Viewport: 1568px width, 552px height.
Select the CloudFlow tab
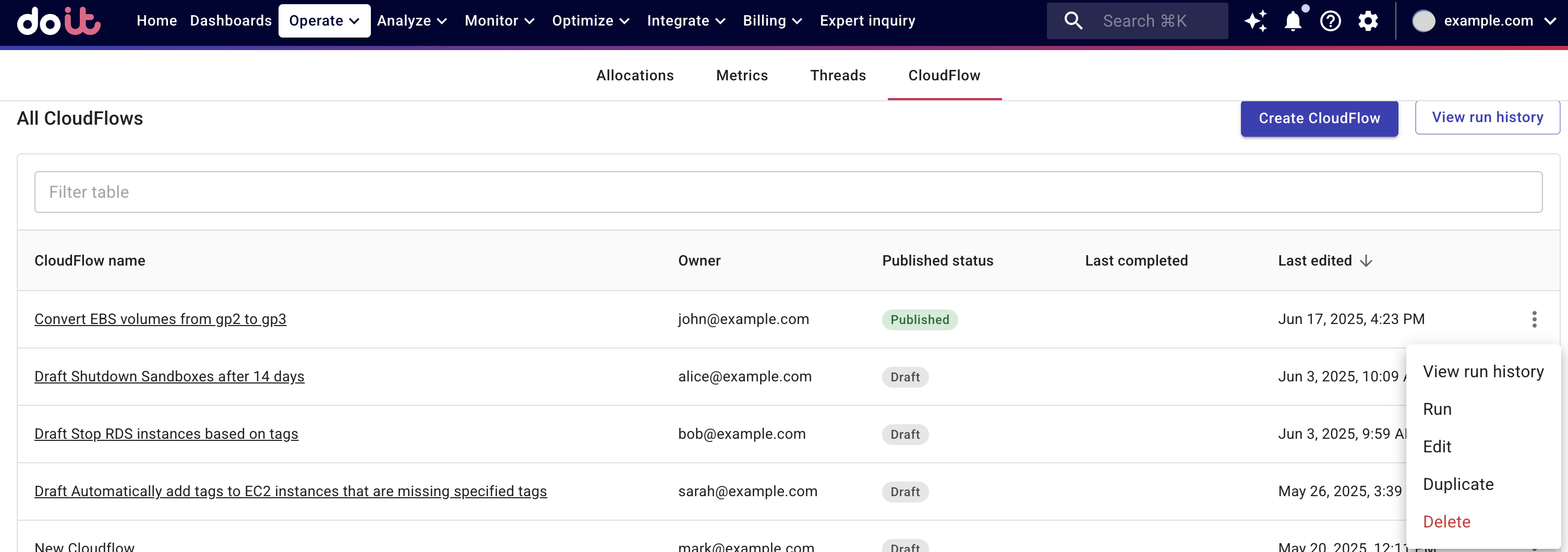tap(944, 76)
